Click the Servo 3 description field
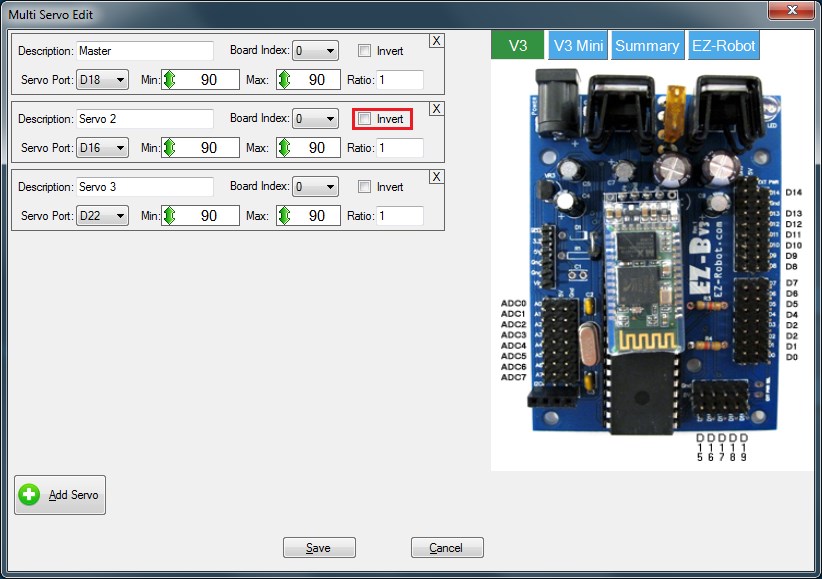Image resolution: width=822 pixels, height=579 pixels. tap(145, 187)
